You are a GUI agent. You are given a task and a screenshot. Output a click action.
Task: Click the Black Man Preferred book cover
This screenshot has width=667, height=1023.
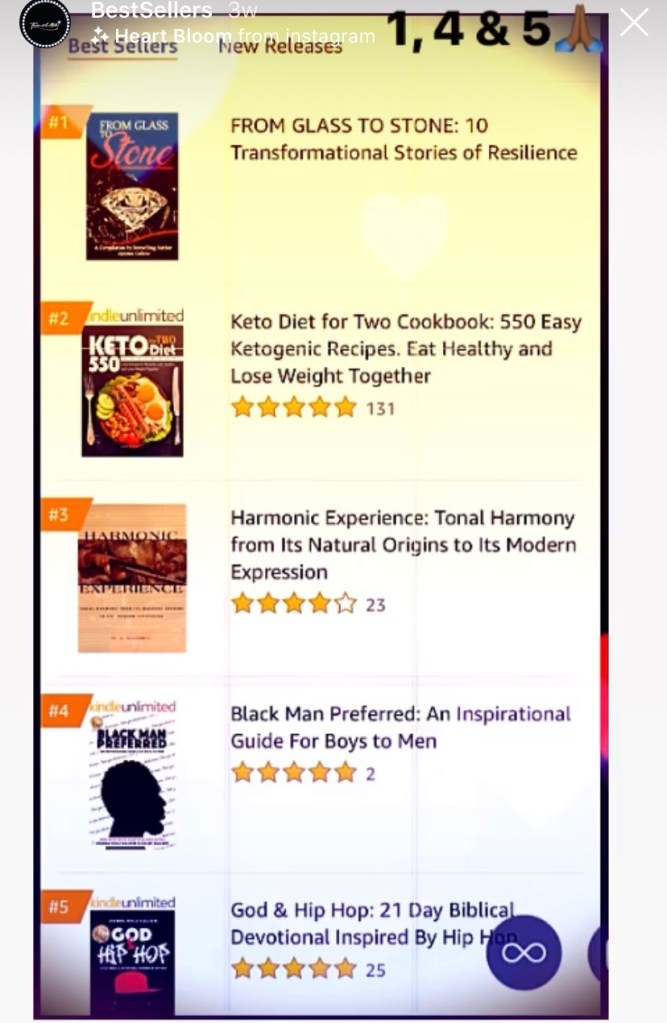[x=133, y=772]
